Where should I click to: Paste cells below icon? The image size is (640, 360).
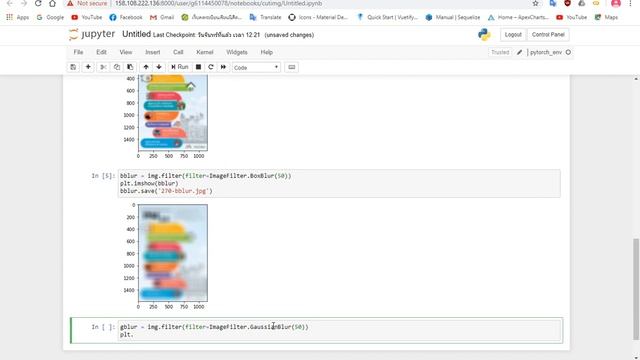coord(130,67)
